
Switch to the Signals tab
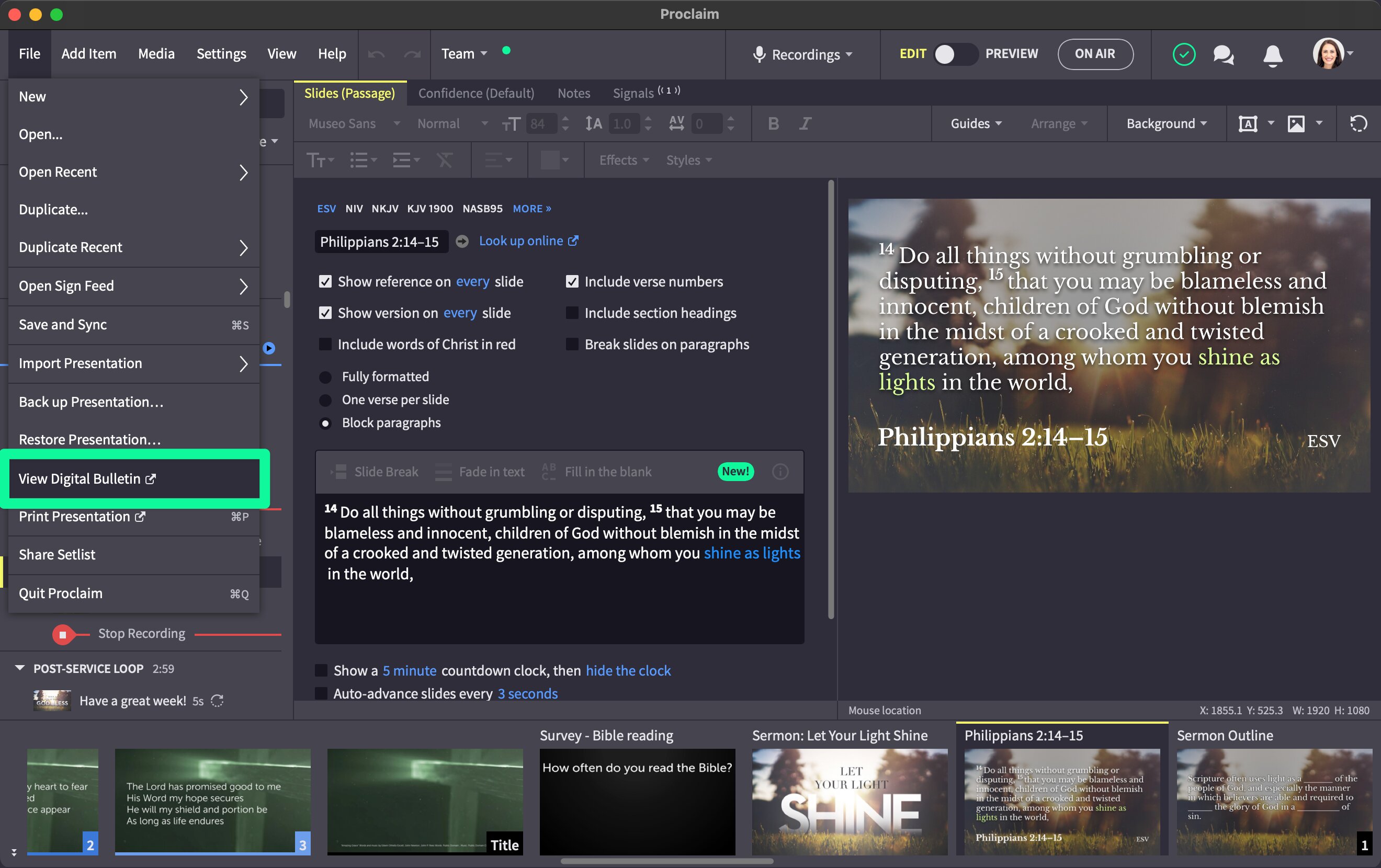tap(646, 93)
